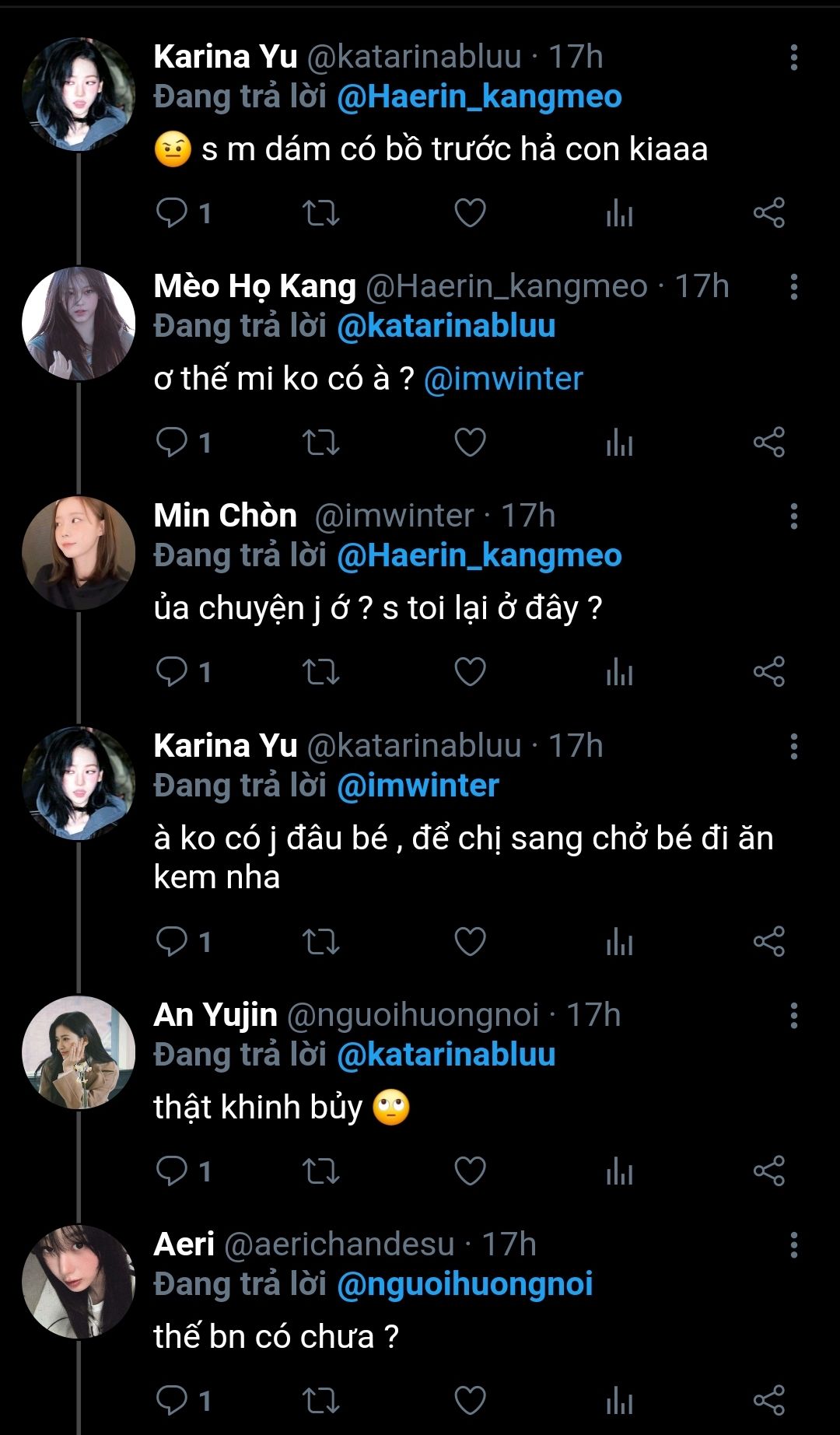Screen dimensions: 840x1435
Task: View analytics on Aeri's tweet
Action: pos(619,1401)
